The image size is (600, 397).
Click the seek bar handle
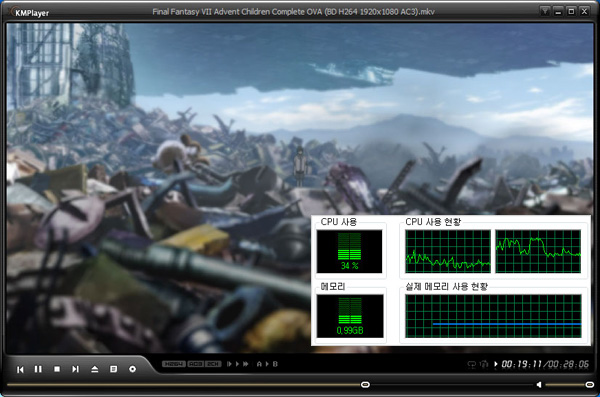point(365,384)
